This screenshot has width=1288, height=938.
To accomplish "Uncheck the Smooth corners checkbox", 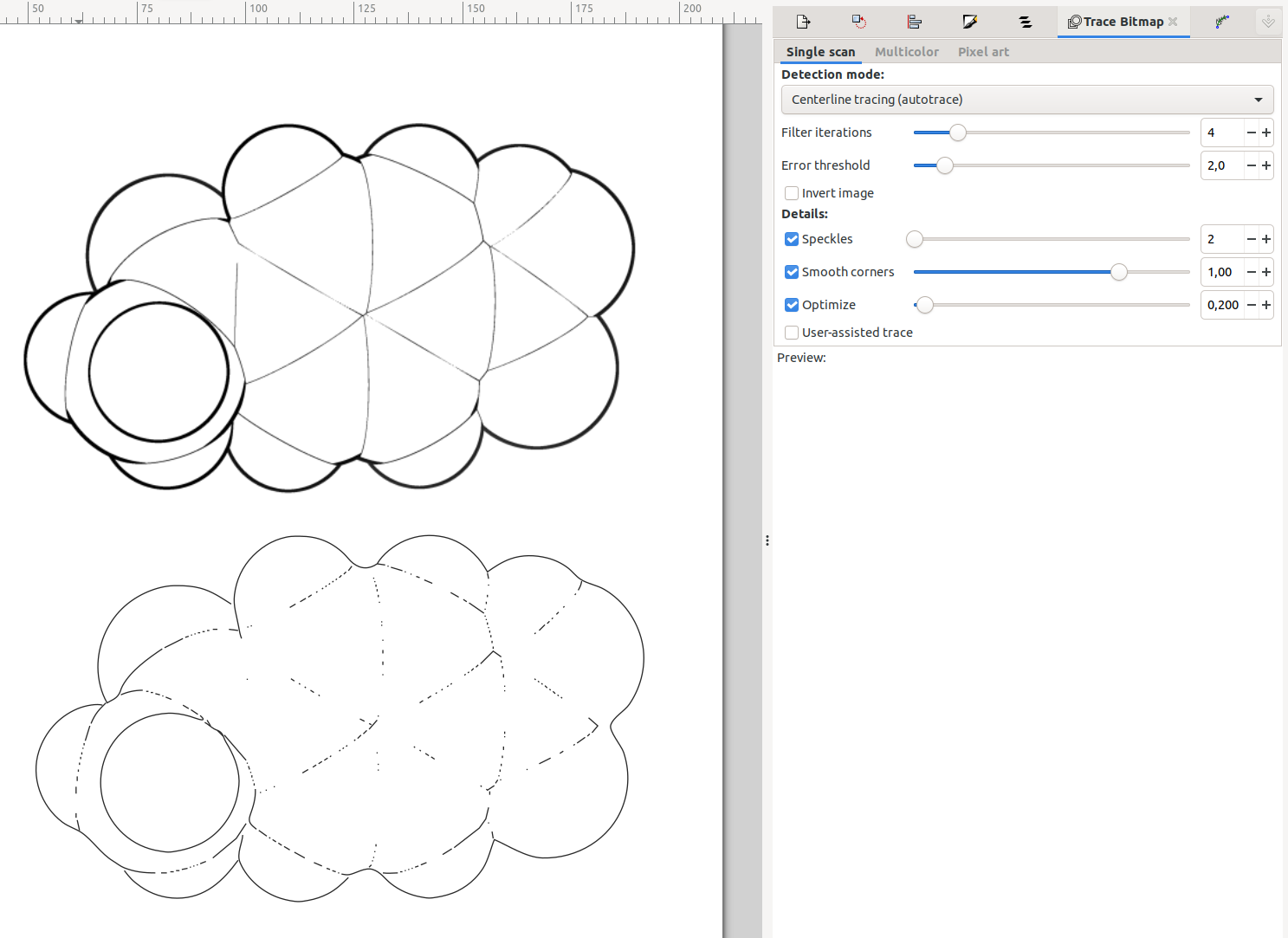I will point(792,272).
